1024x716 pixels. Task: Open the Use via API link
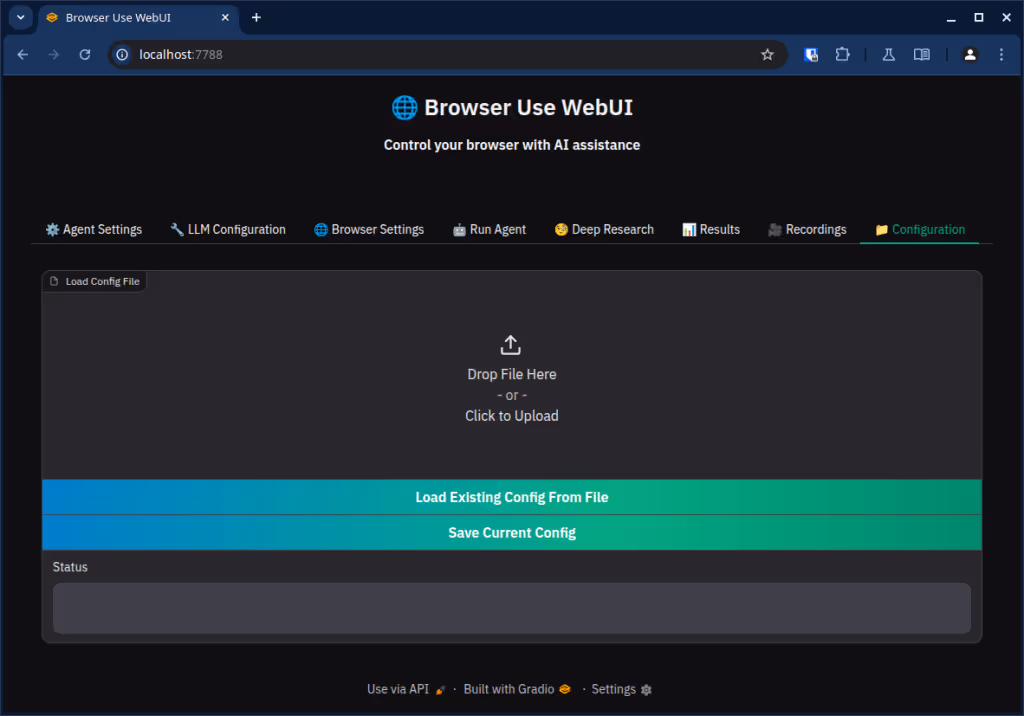pos(406,689)
